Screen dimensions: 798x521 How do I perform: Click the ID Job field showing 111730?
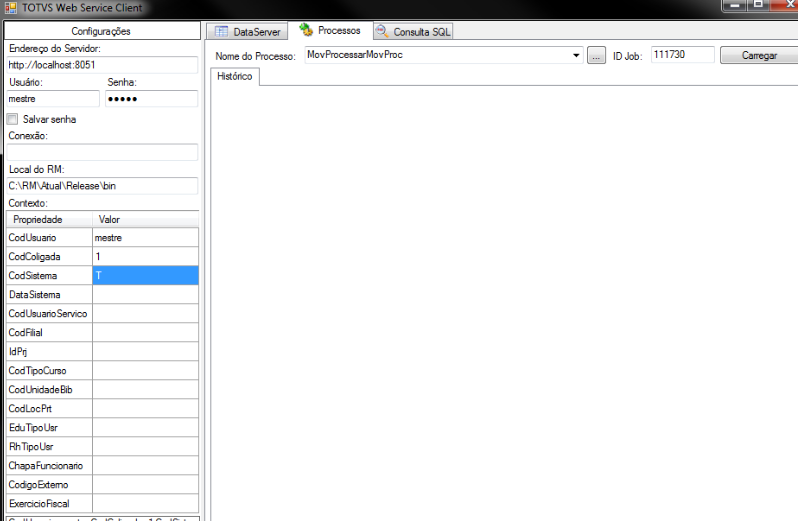(x=682, y=54)
